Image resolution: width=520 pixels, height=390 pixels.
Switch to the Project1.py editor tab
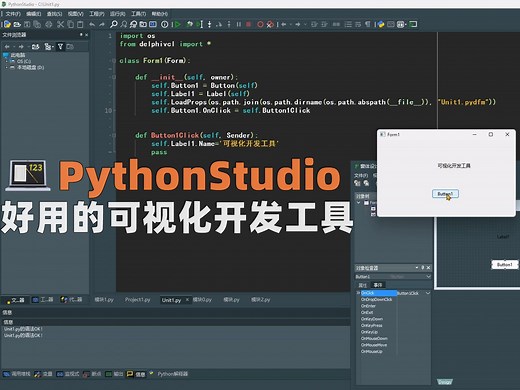[137, 300]
